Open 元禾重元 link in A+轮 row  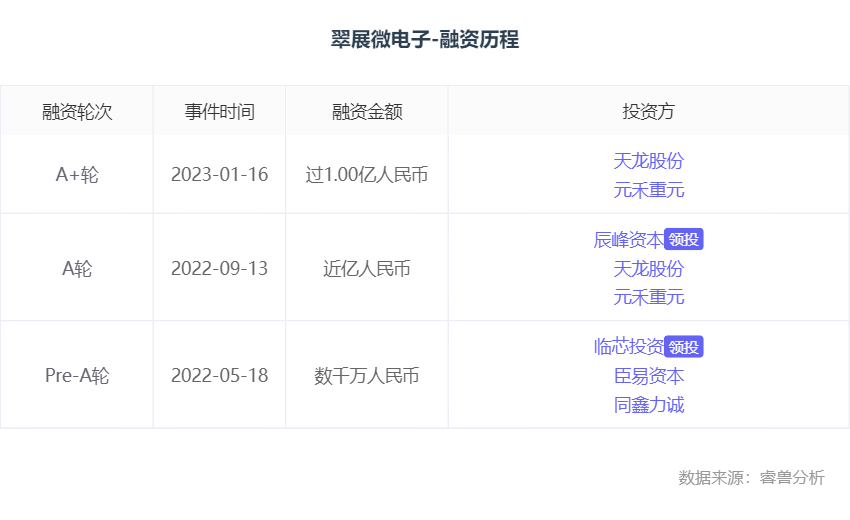click(648, 190)
